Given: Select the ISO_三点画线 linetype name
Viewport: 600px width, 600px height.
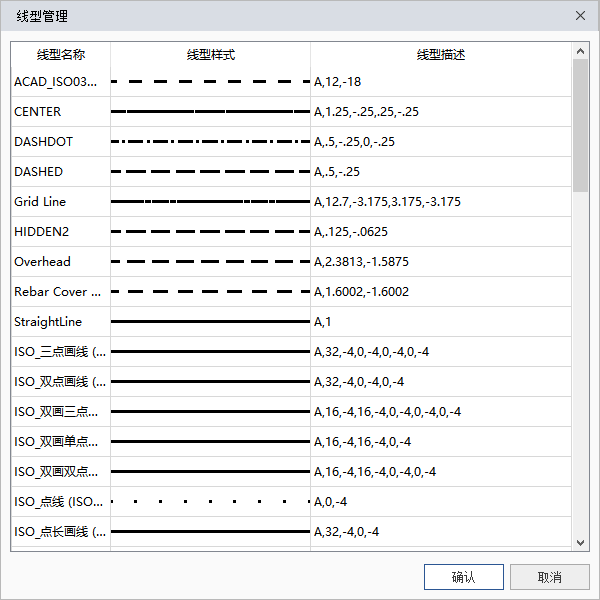Looking at the screenshot, I should coord(60,352).
